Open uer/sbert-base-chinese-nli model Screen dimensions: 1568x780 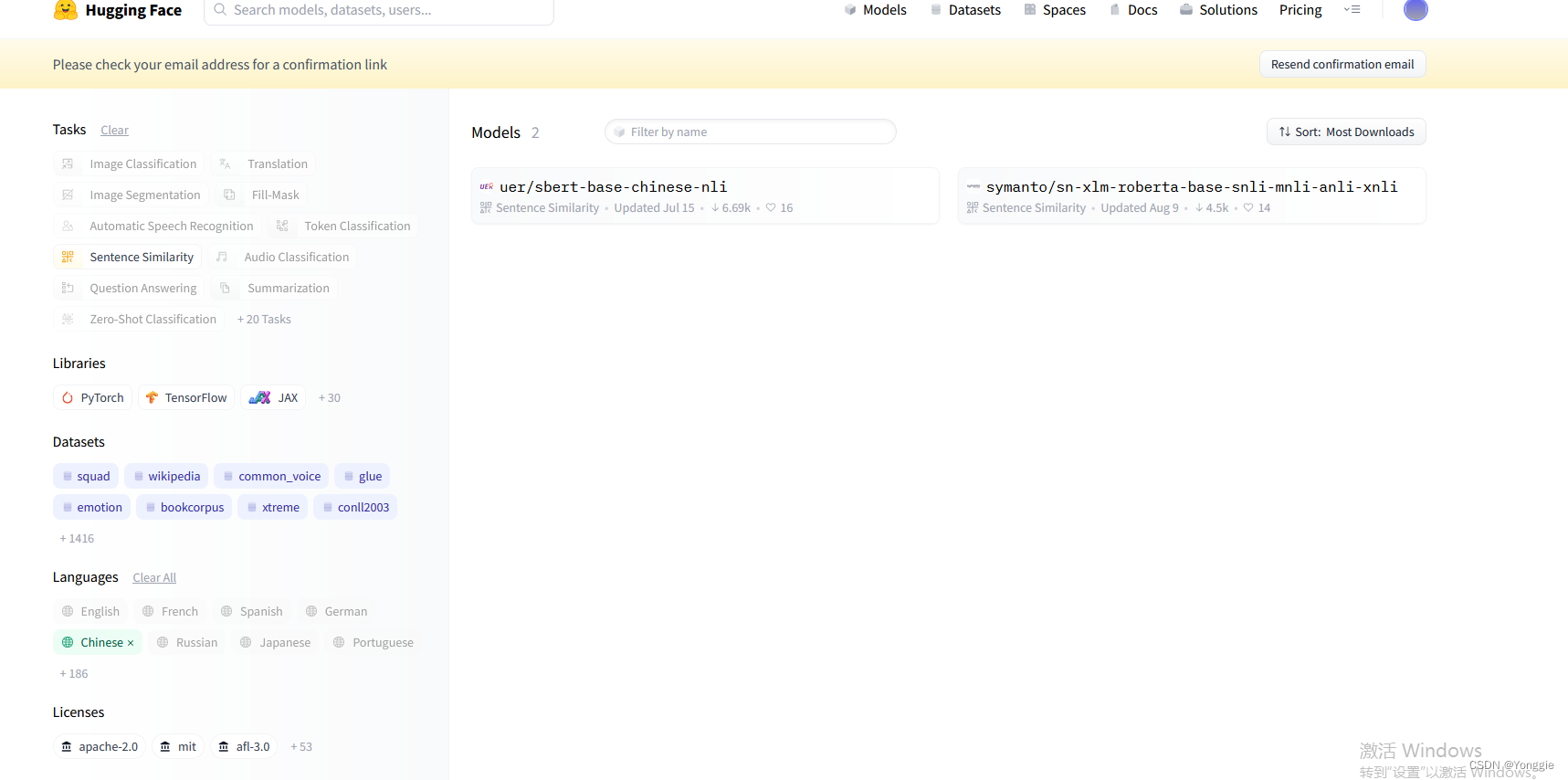[x=705, y=195]
